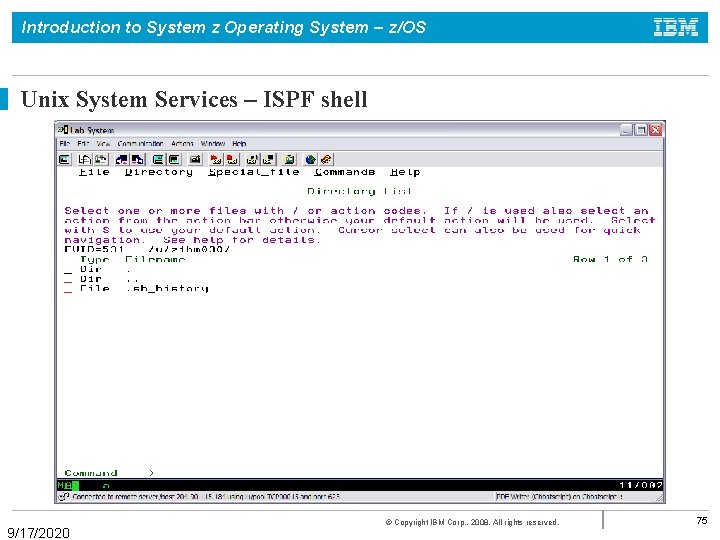Viewport: 720px width, 540px height.
Task: Click the Copy toolbar icon
Action: click(84, 159)
